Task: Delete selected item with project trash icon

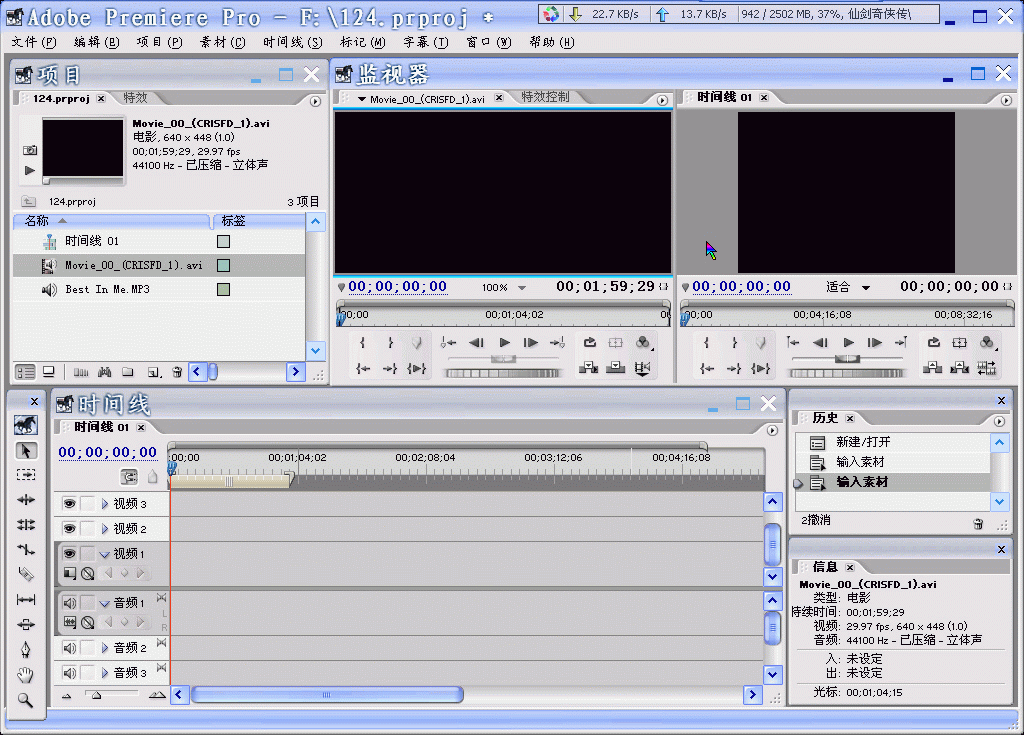Action: coord(177,372)
